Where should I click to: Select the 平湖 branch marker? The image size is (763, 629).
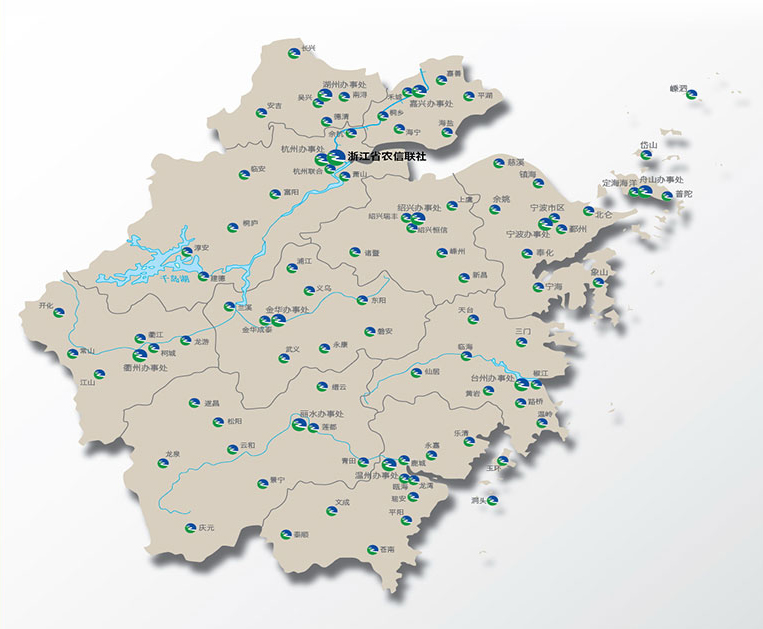(469, 96)
